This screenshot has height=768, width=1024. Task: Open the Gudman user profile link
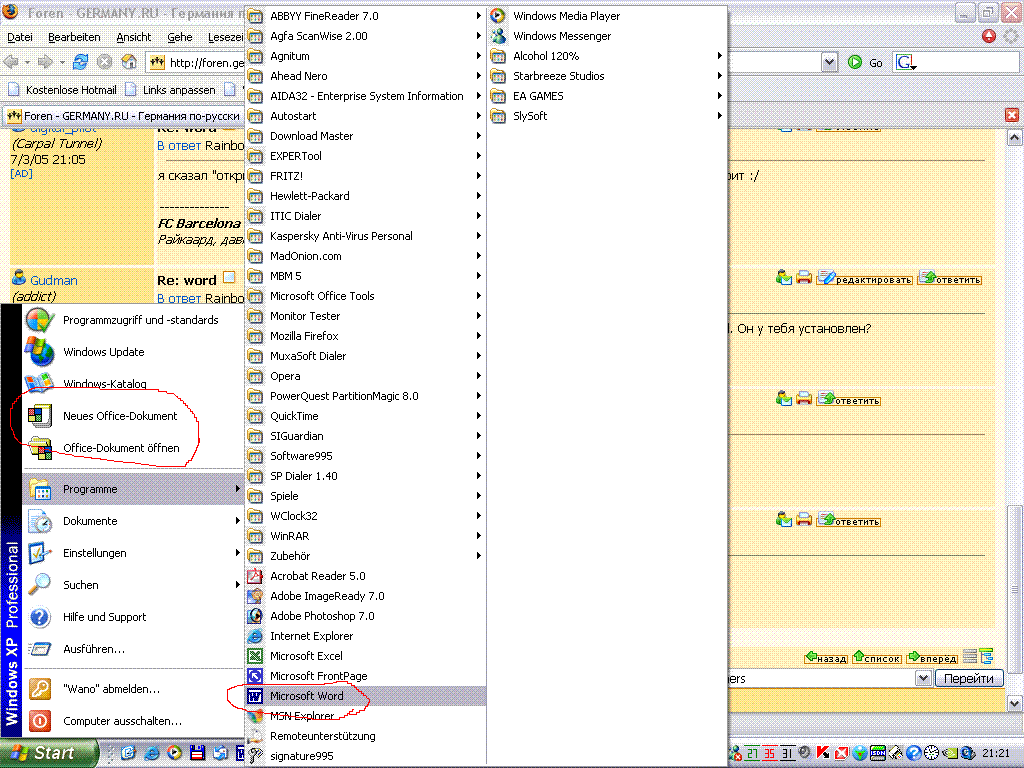(54, 280)
